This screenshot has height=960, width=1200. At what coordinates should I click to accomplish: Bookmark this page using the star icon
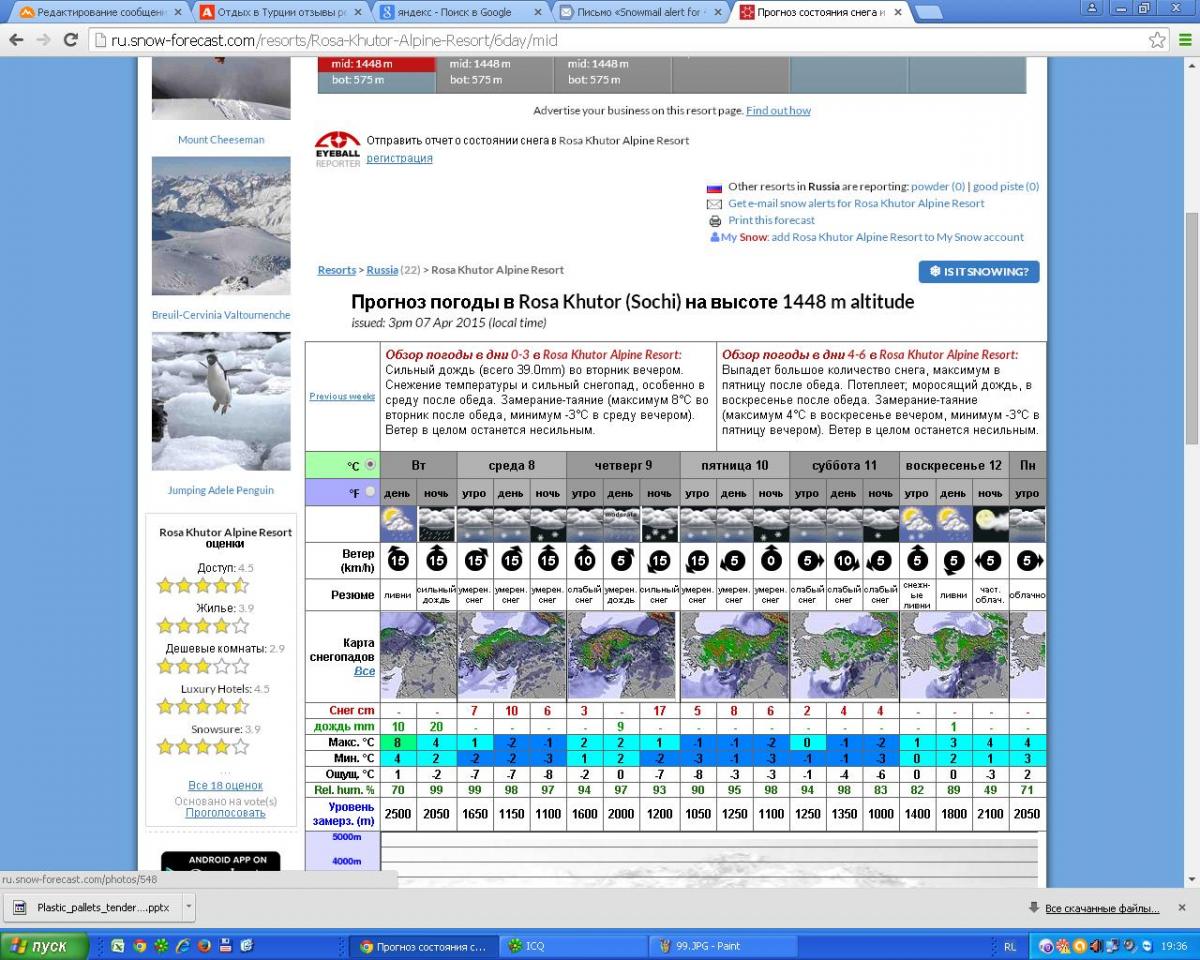[1157, 41]
